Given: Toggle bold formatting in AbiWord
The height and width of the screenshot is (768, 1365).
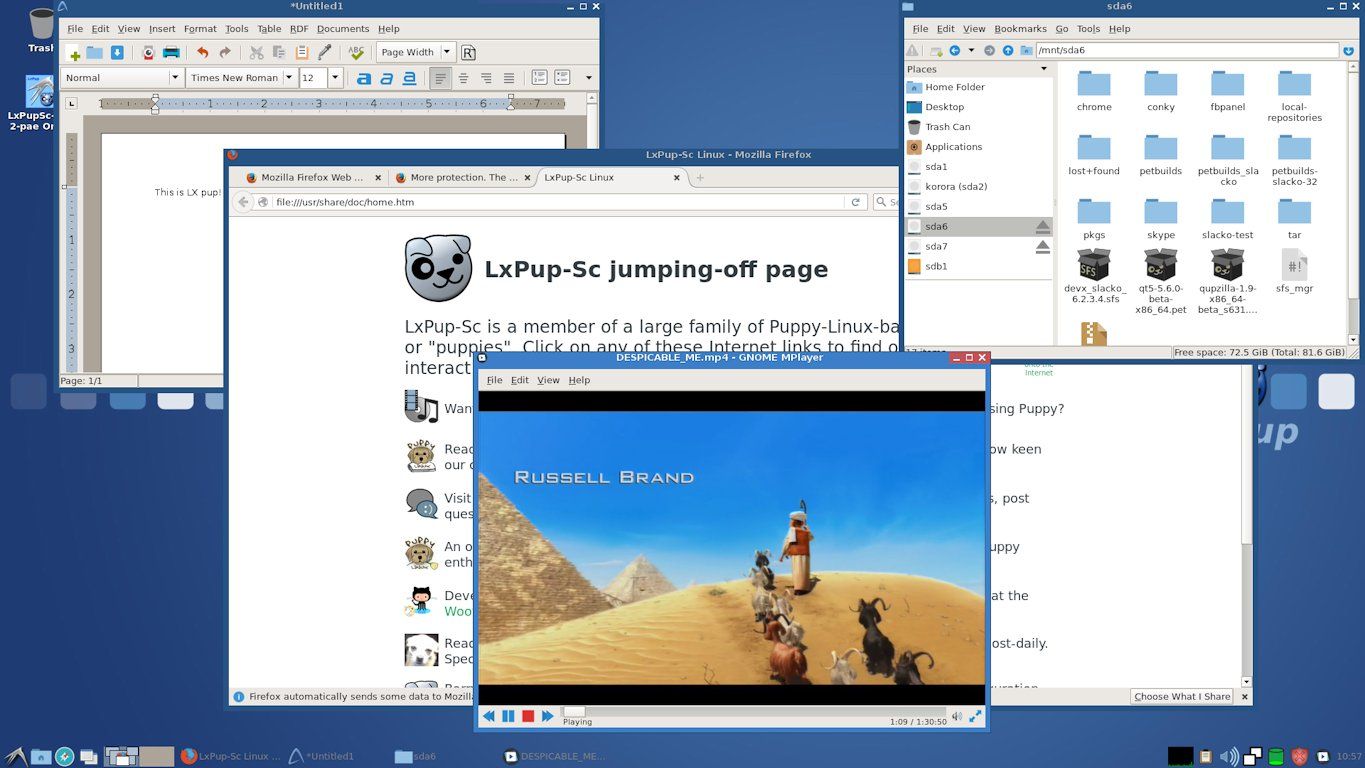Looking at the screenshot, I should [x=365, y=77].
